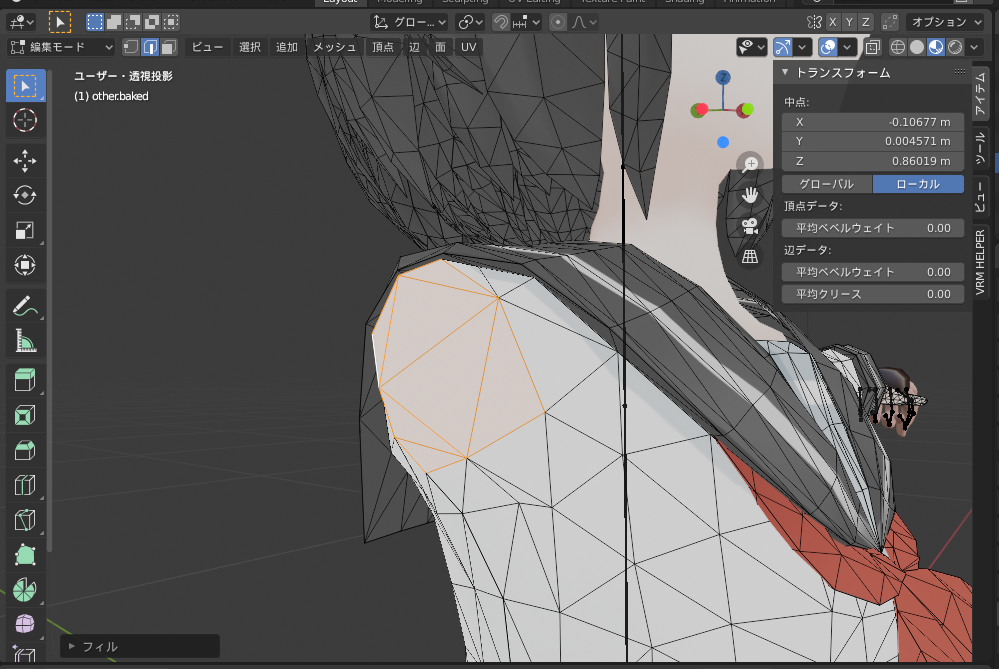
Task: Open the メッシュ menu
Action: click(334, 47)
